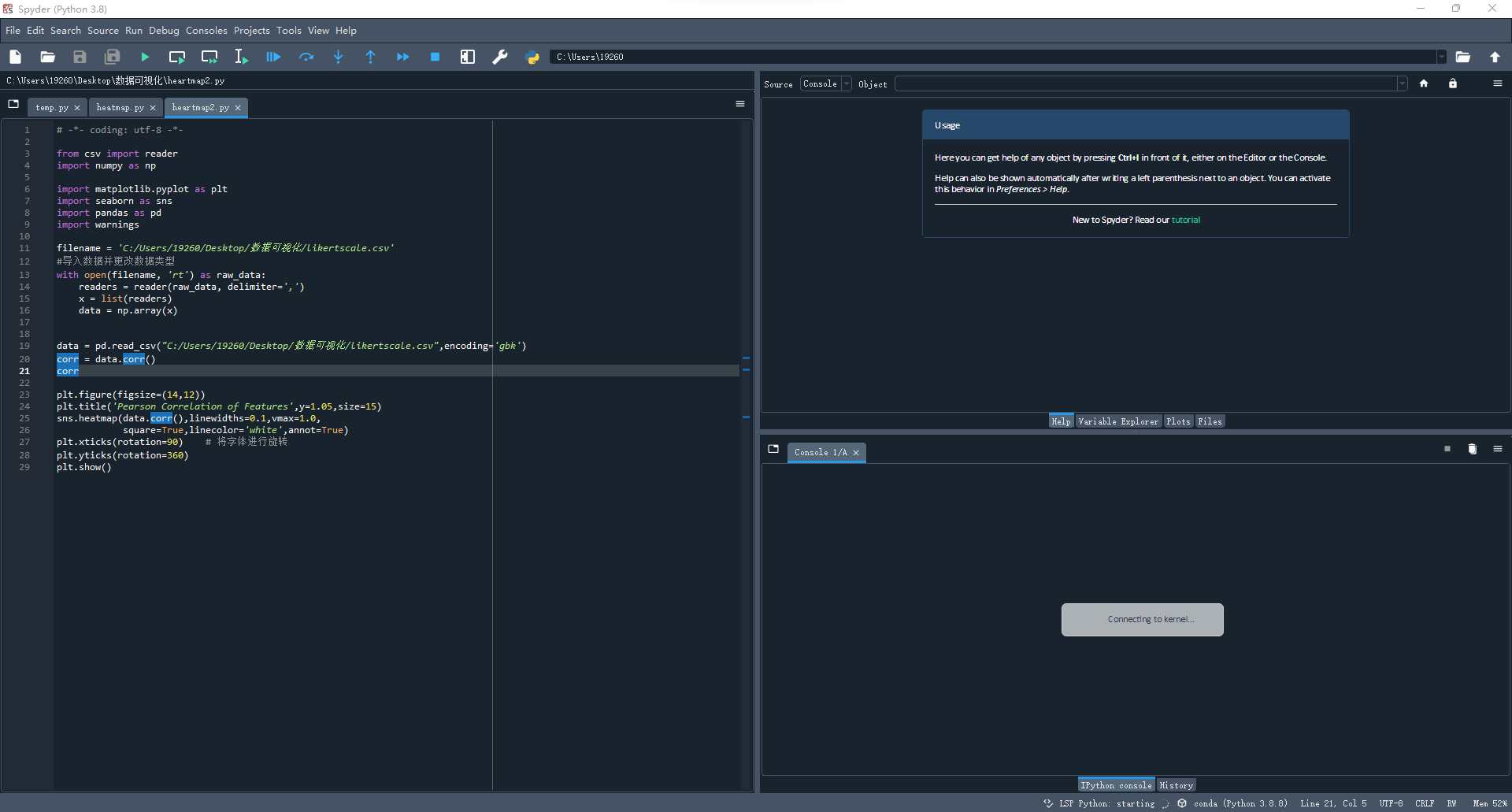Viewport: 1512px width, 812px height.
Task: Close the heartmap2.py tab
Action: tap(238, 108)
